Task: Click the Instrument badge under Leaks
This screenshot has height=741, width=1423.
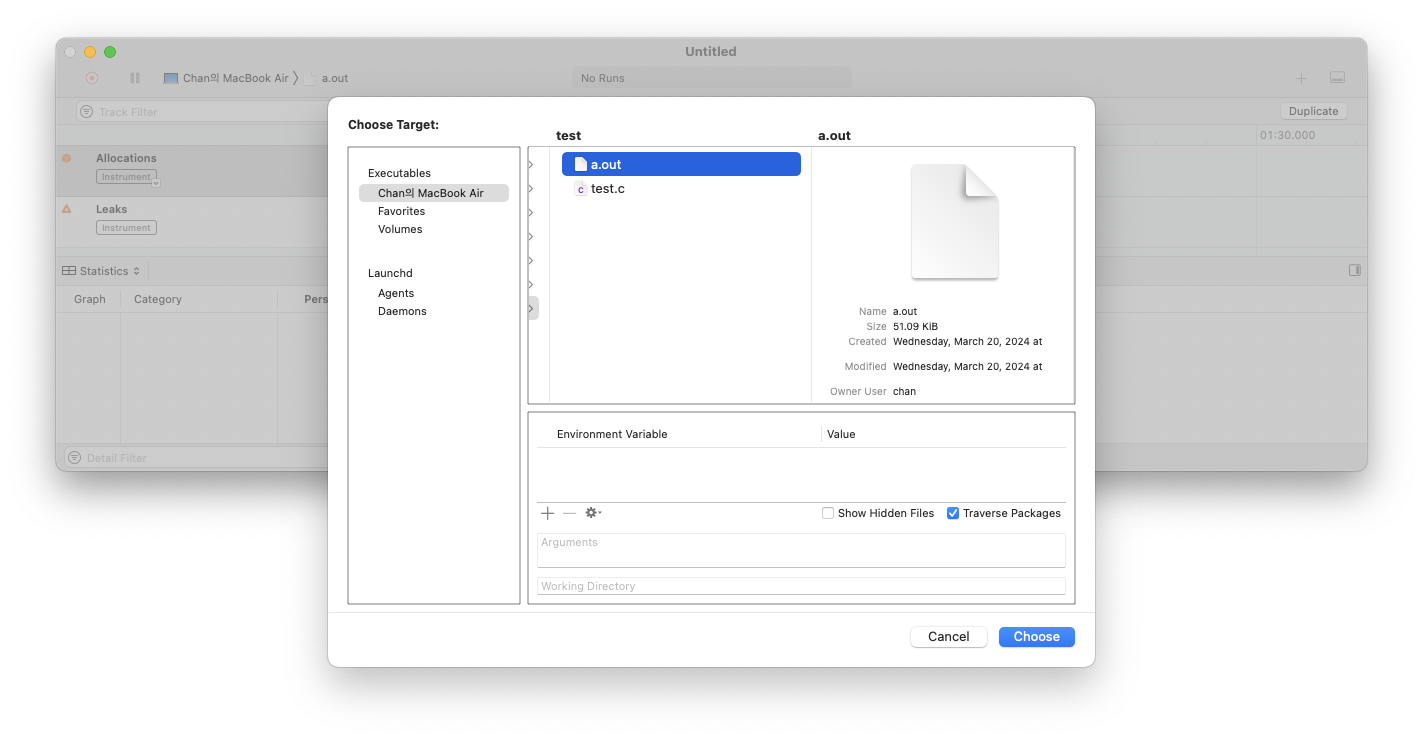Action: (x=126, y=228)
